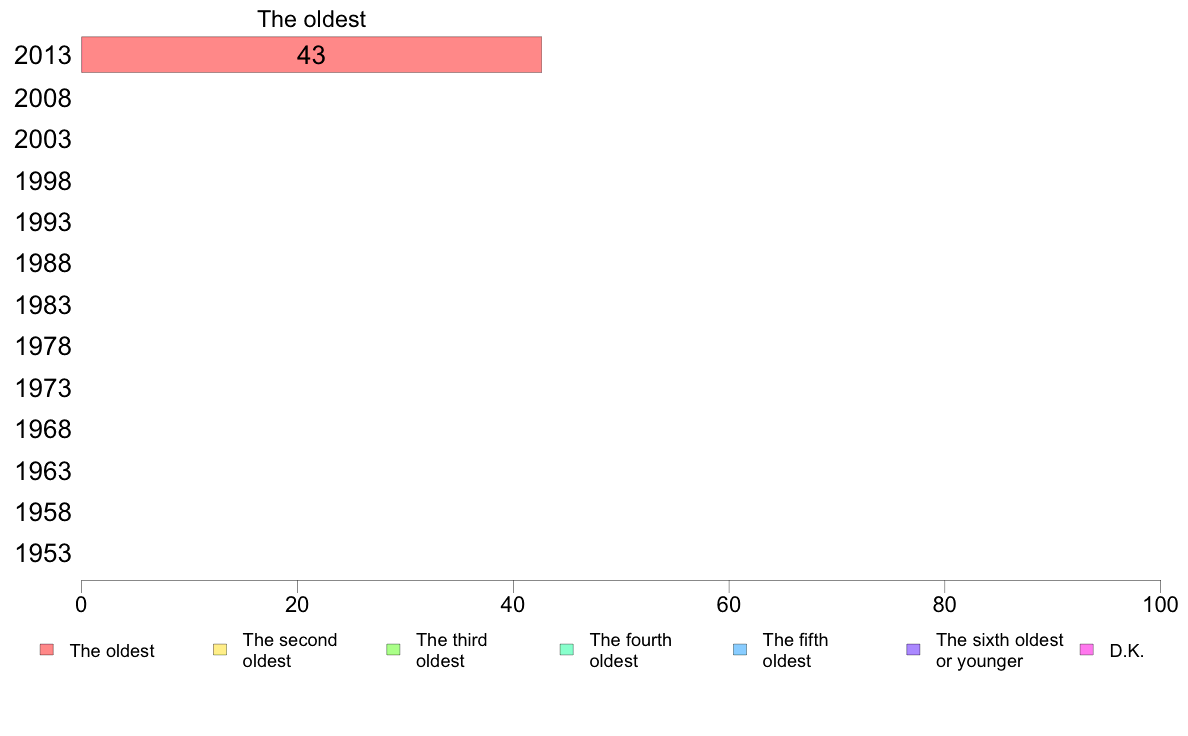This screenshot has height=736, width=1188.
Task: Click the 'The fifth oldest' legend text
Action: [795, 650]
